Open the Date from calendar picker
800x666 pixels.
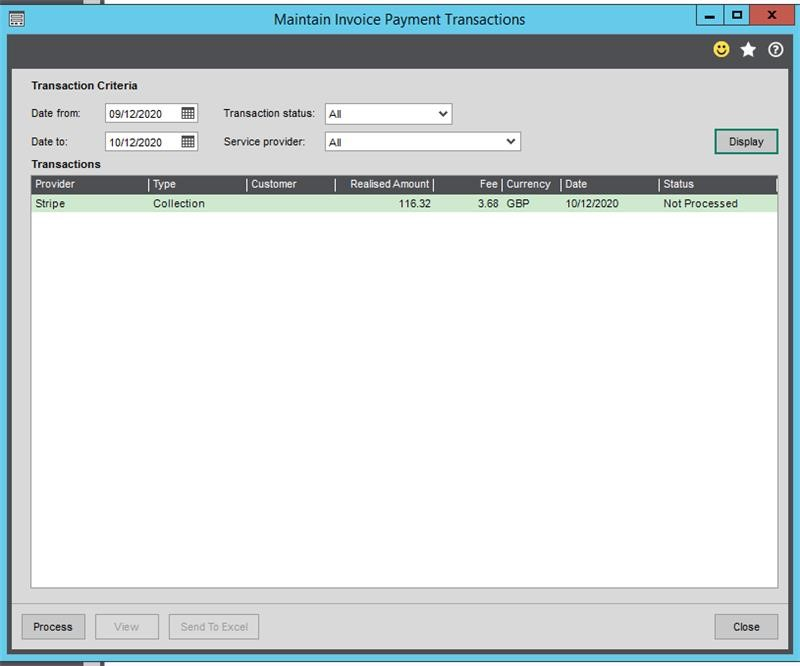point(188,113)
